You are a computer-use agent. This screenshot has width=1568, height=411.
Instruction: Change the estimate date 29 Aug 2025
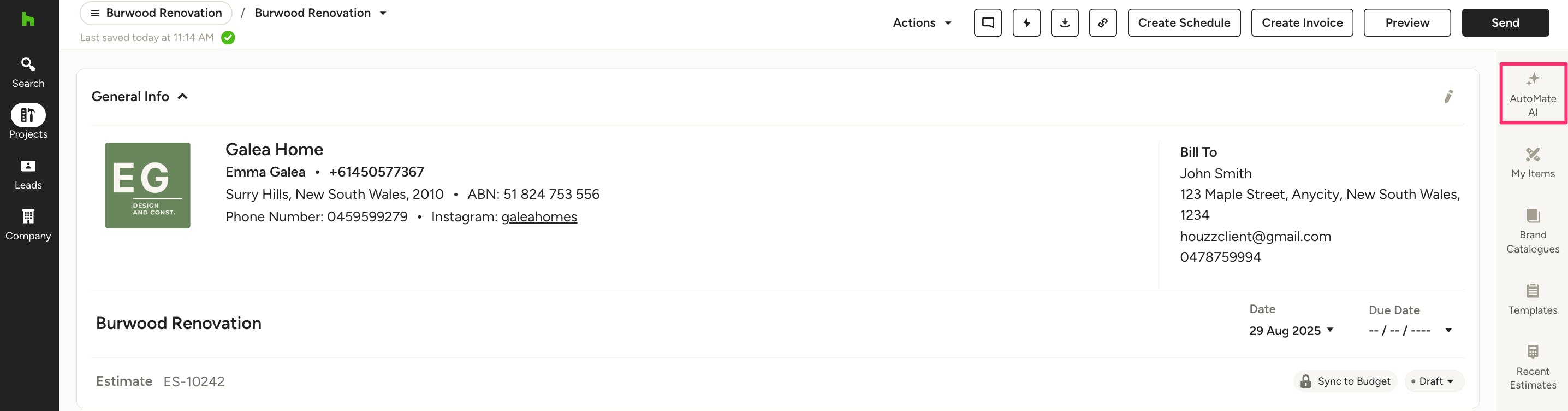click(x=1291, y=330)
